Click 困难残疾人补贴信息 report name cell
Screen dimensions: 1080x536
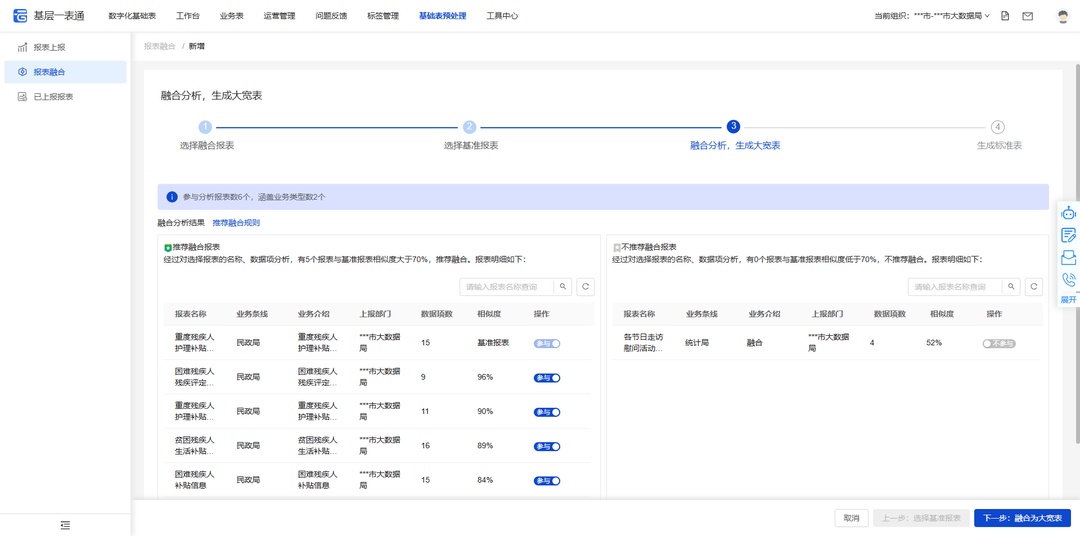point(195,480)
